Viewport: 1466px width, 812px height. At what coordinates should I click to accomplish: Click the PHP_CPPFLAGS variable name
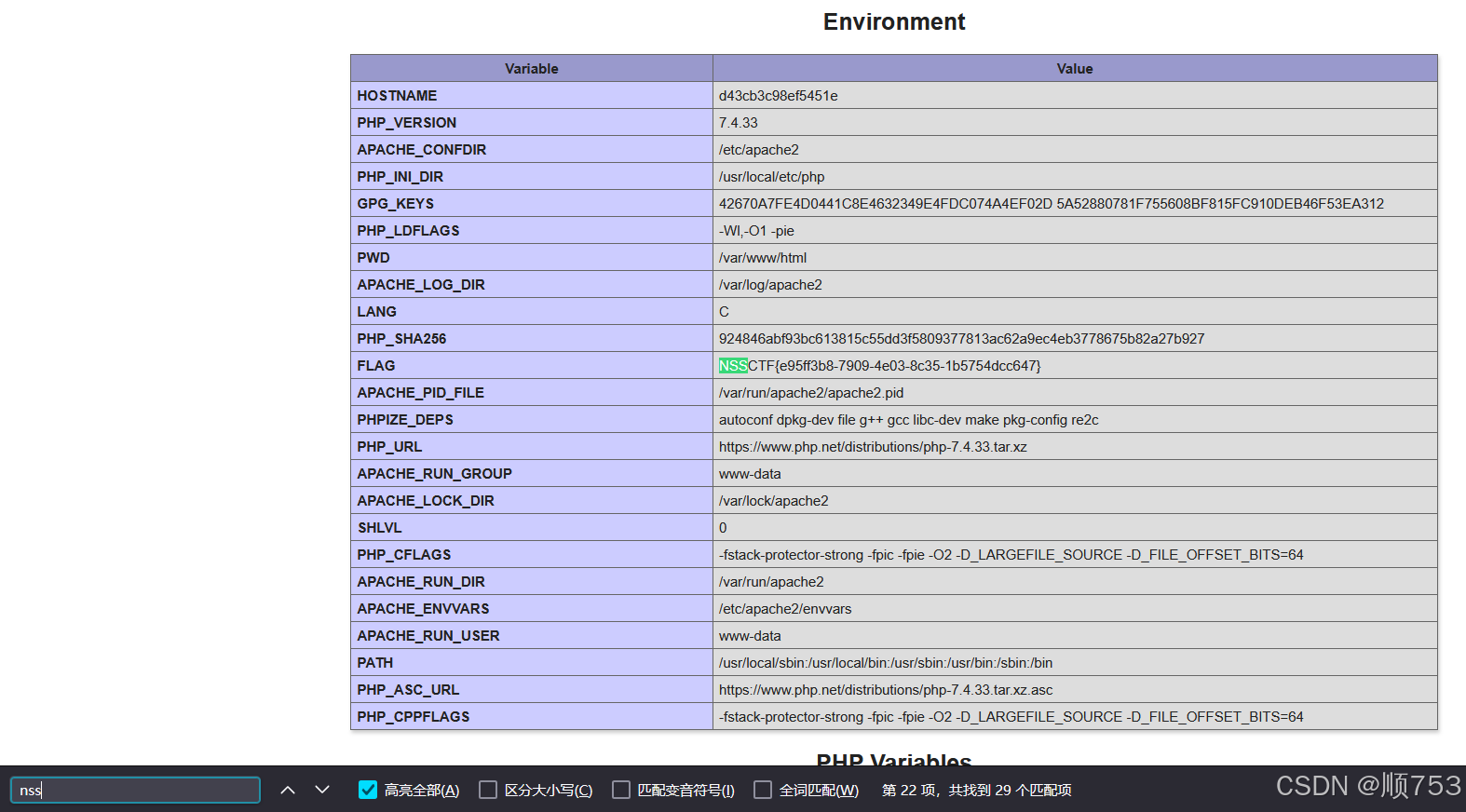(413, 717)
